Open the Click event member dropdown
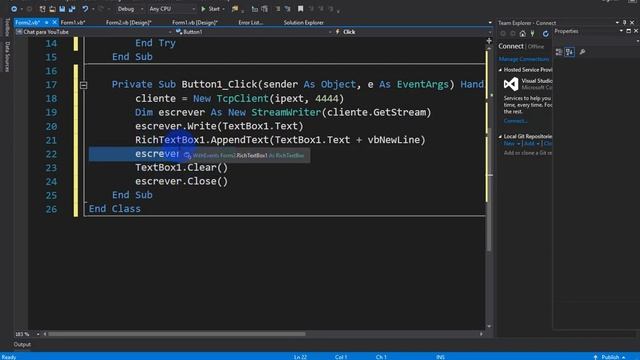The image size is (640, 360). pos(412,32)
